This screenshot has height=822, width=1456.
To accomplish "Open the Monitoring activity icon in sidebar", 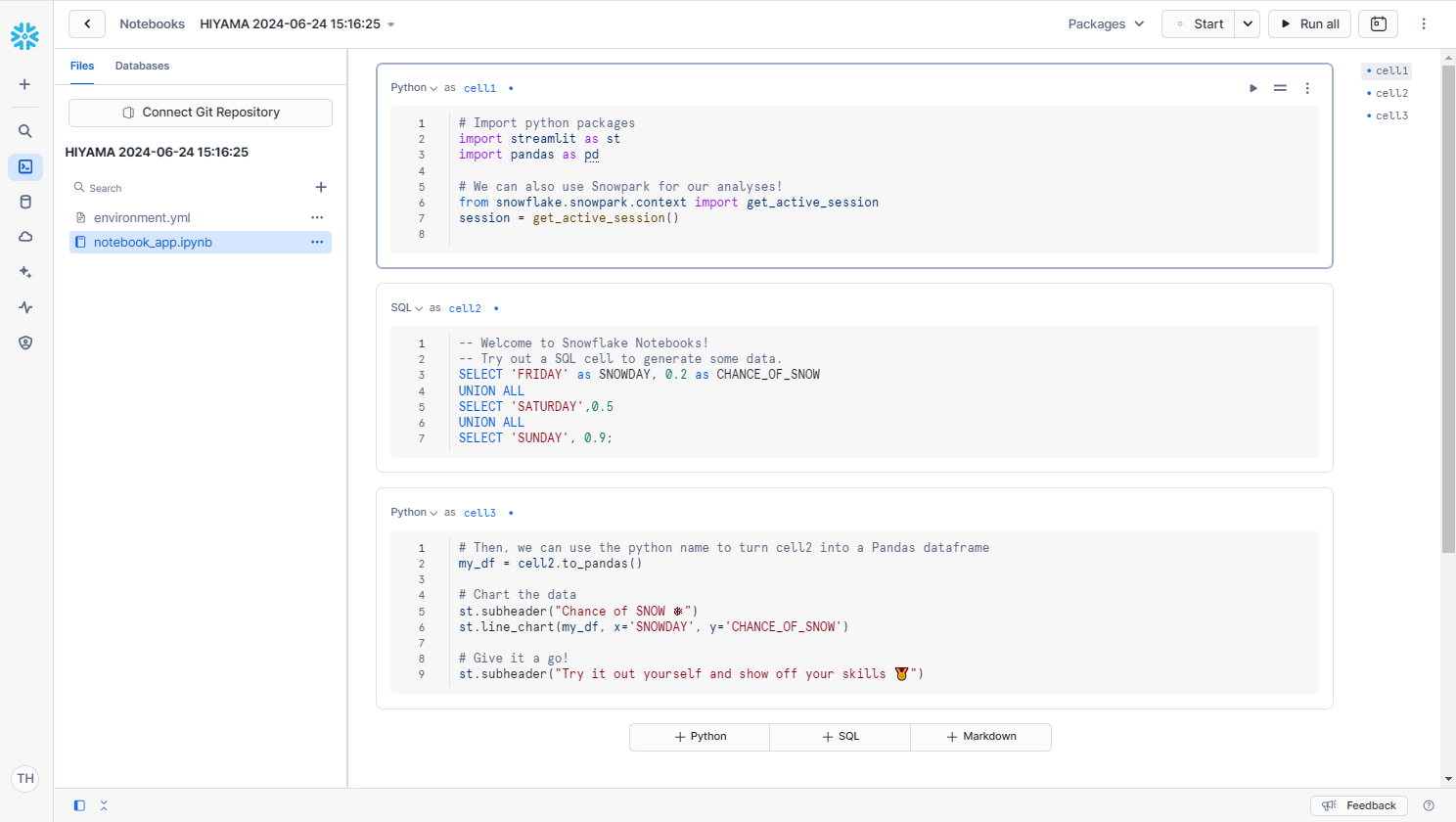I will pos(25,307).
